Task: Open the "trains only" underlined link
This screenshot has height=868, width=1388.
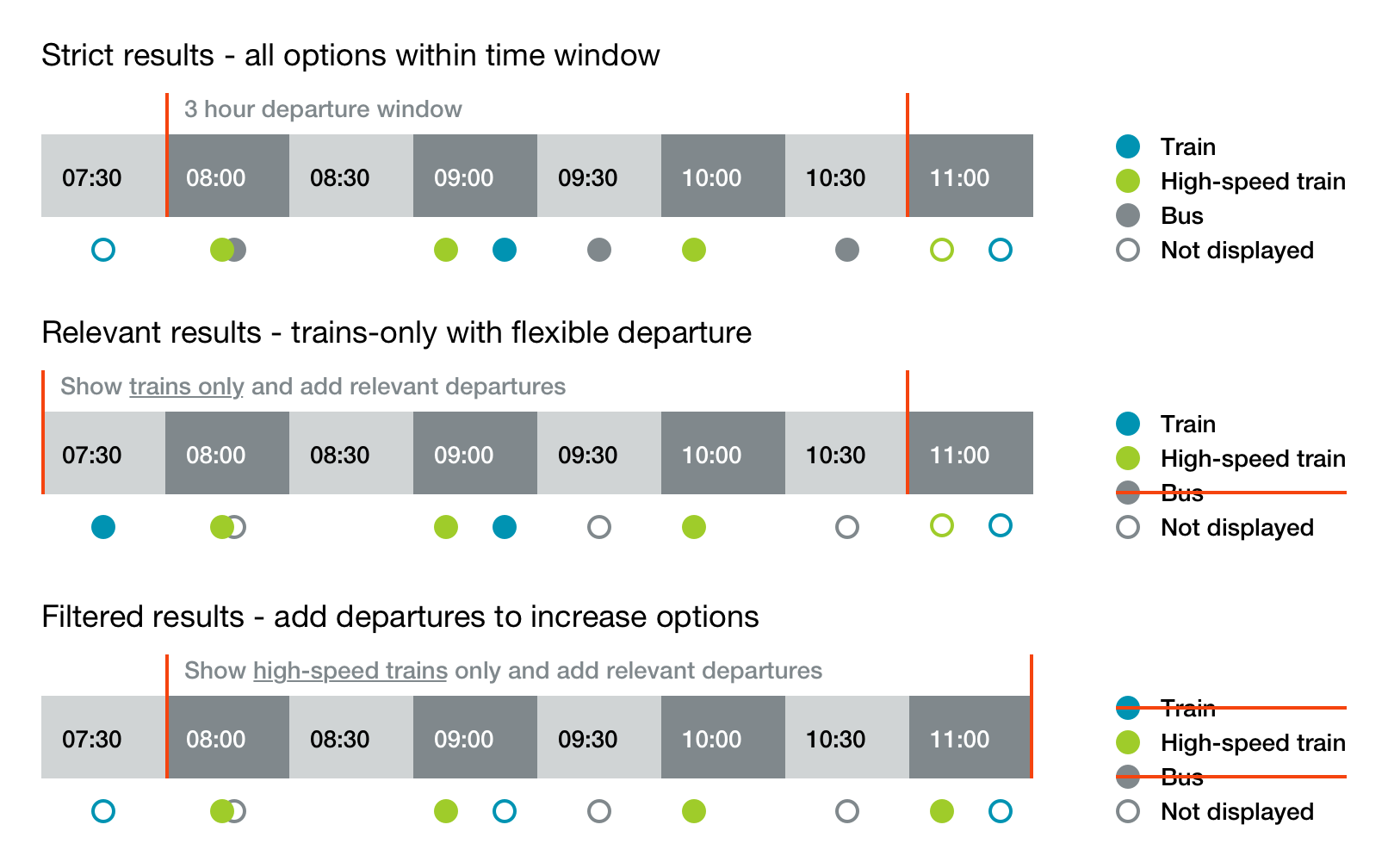Action: pyautogui.click(x=186, y=387)
